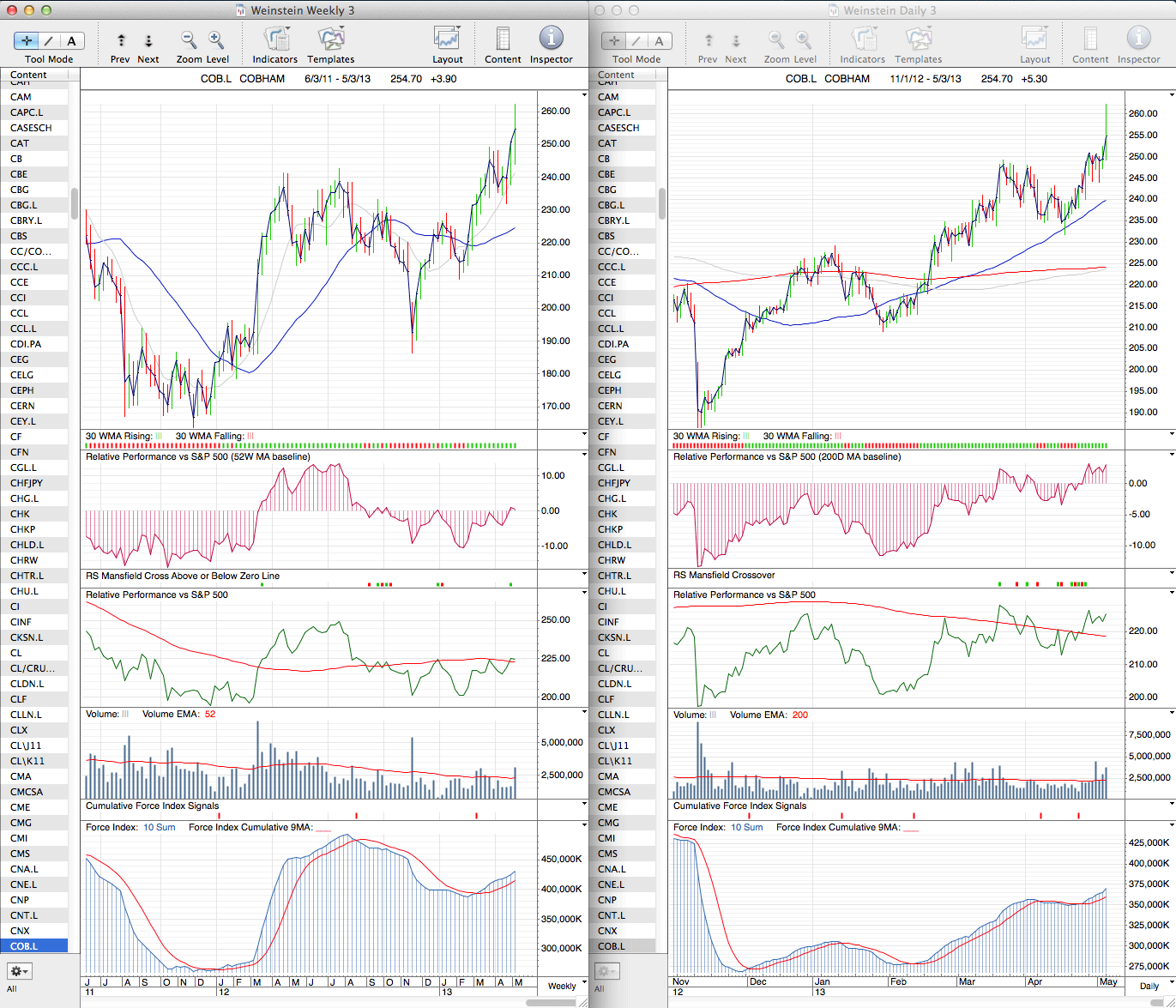The width and height of the screenshot is (1176, 1008).
Task: Select CERN in the left symbol list
Action: [x=22, y=406]
